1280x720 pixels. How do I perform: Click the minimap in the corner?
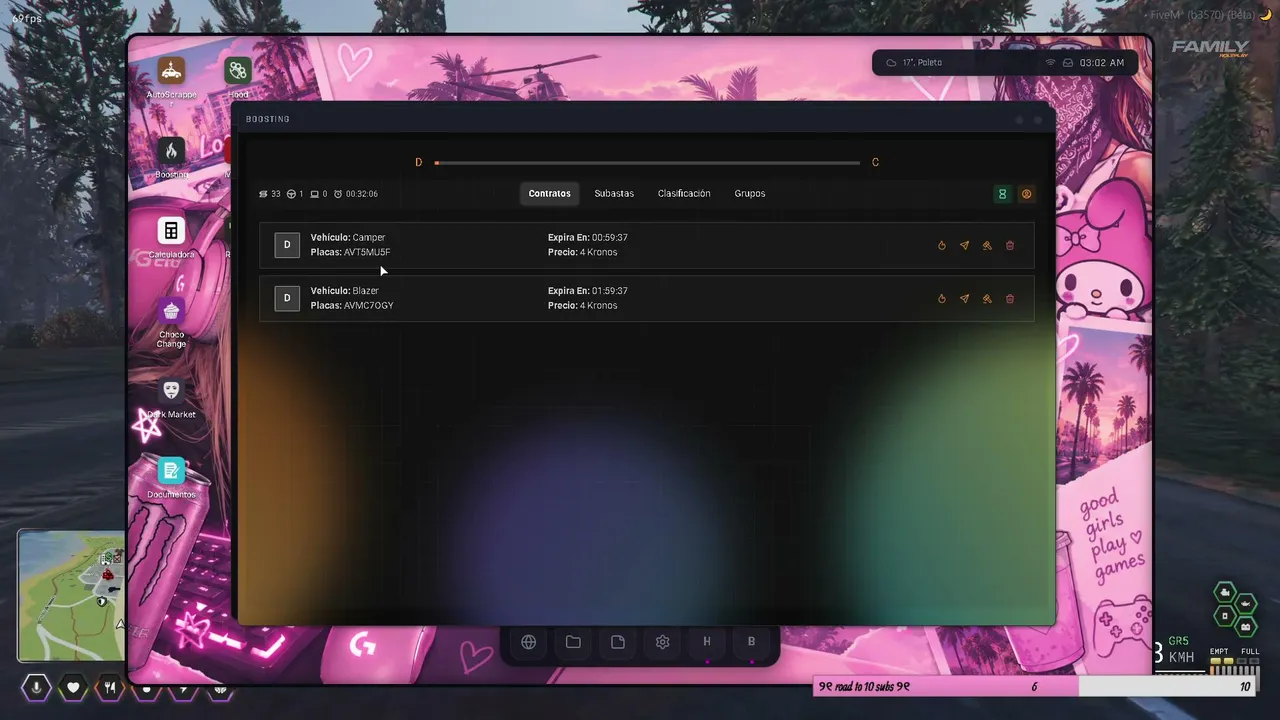(x=72, y=595)
